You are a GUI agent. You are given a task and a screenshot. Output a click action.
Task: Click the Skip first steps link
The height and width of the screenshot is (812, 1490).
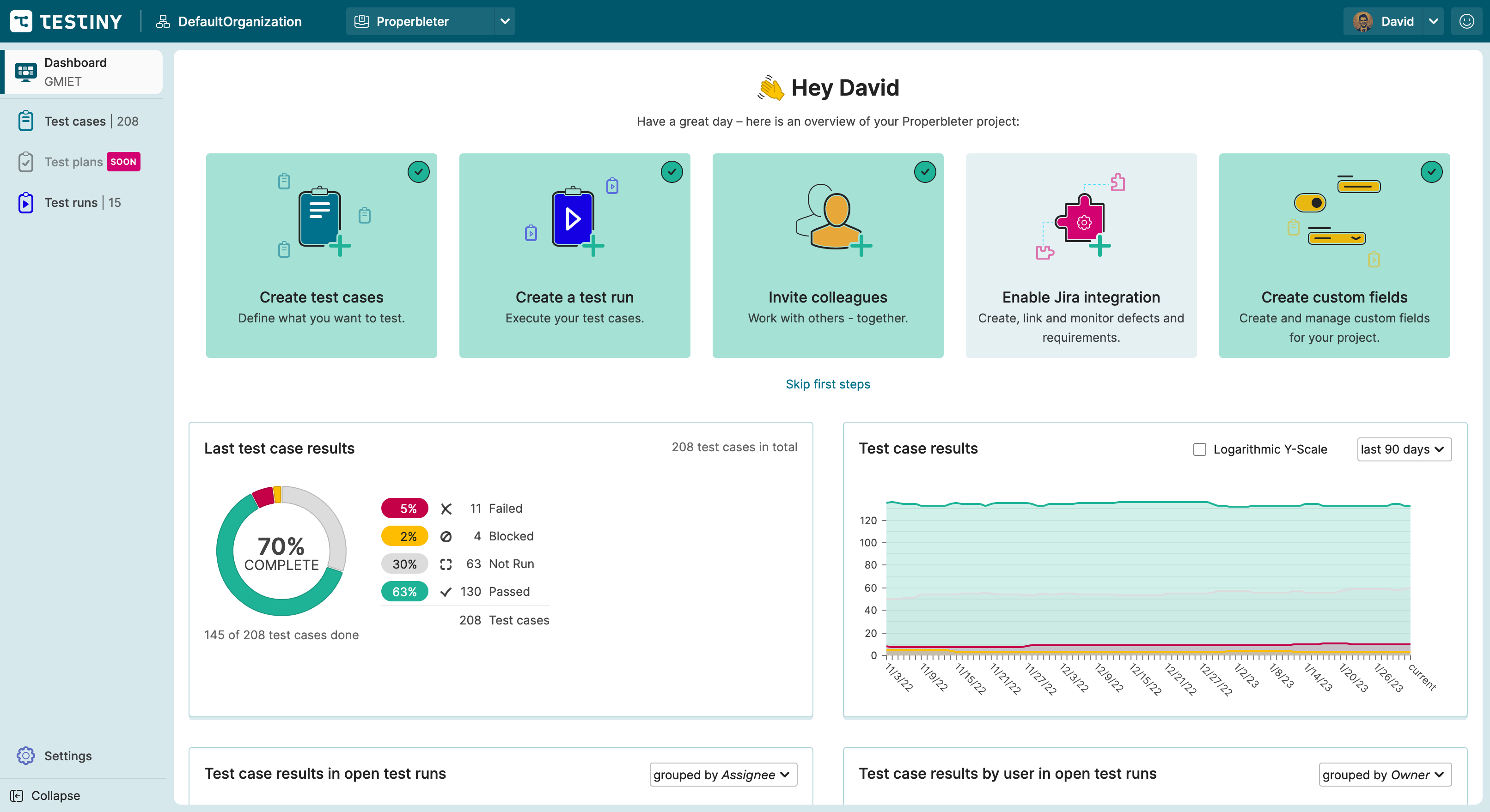point(827,384)
